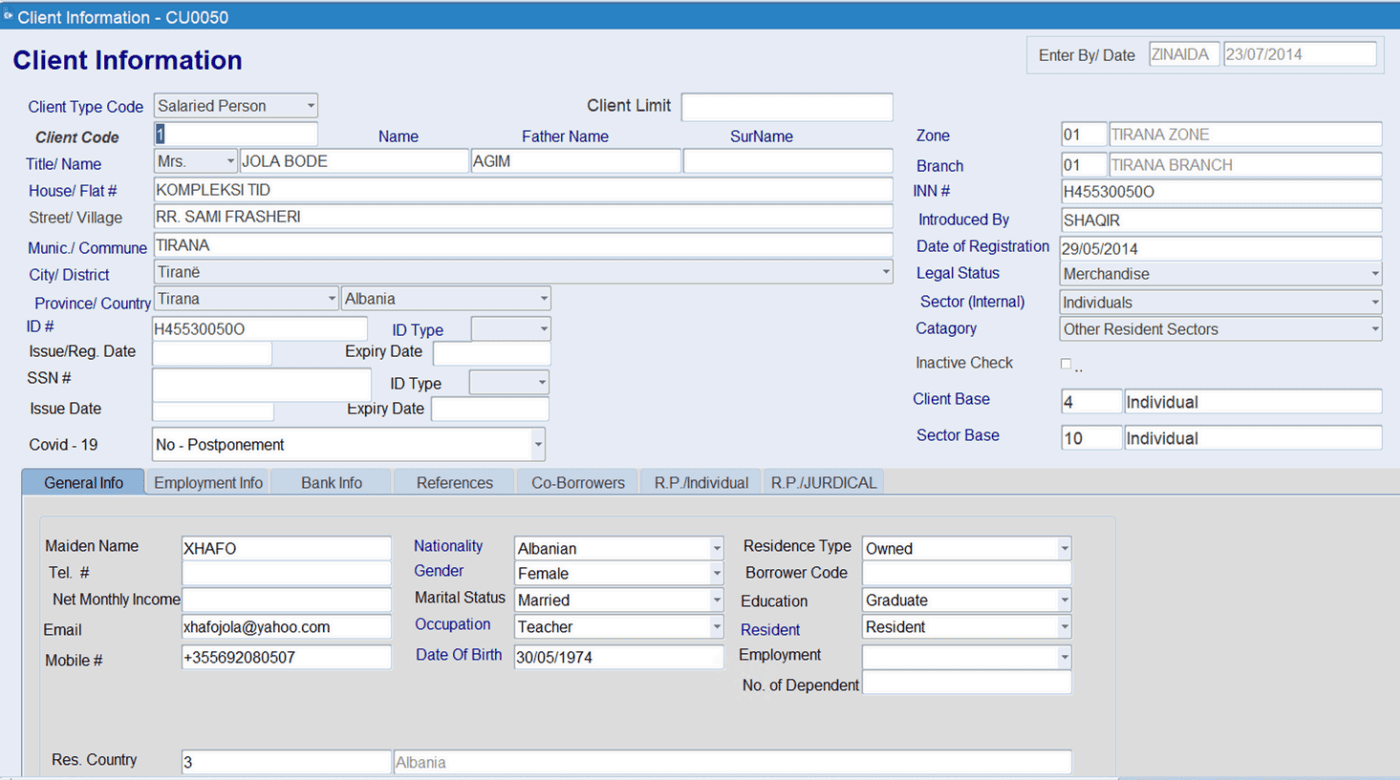The height and width of the screenshot is (780, 1400).
Task: Select the SurName text field
Action: pos(787,161)
